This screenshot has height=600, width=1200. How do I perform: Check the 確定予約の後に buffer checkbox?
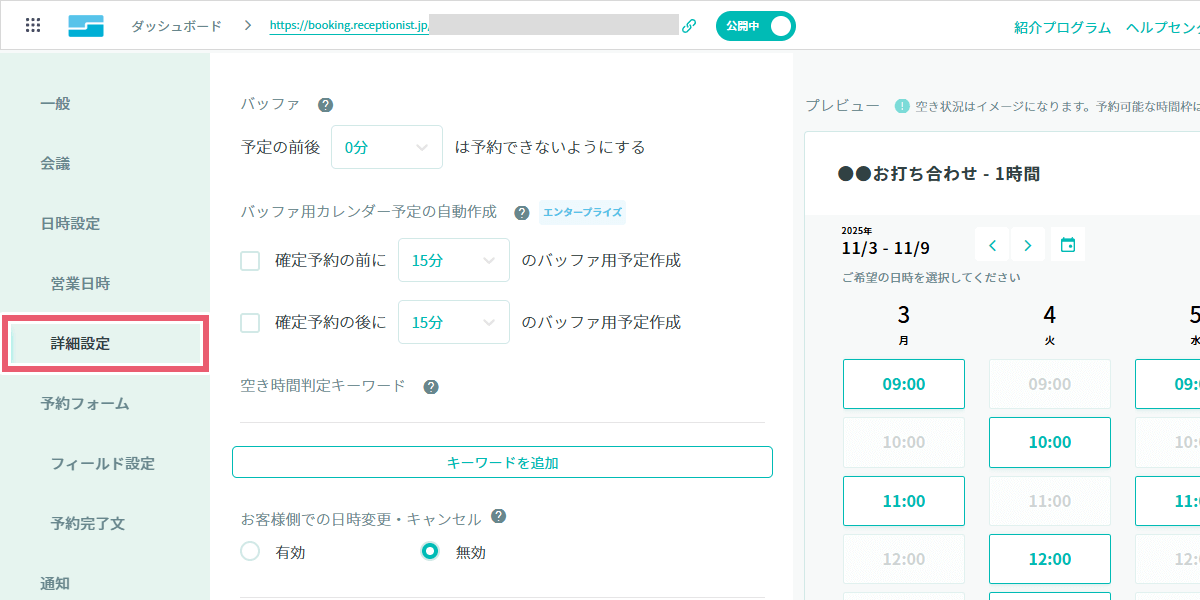click(250, 322)
